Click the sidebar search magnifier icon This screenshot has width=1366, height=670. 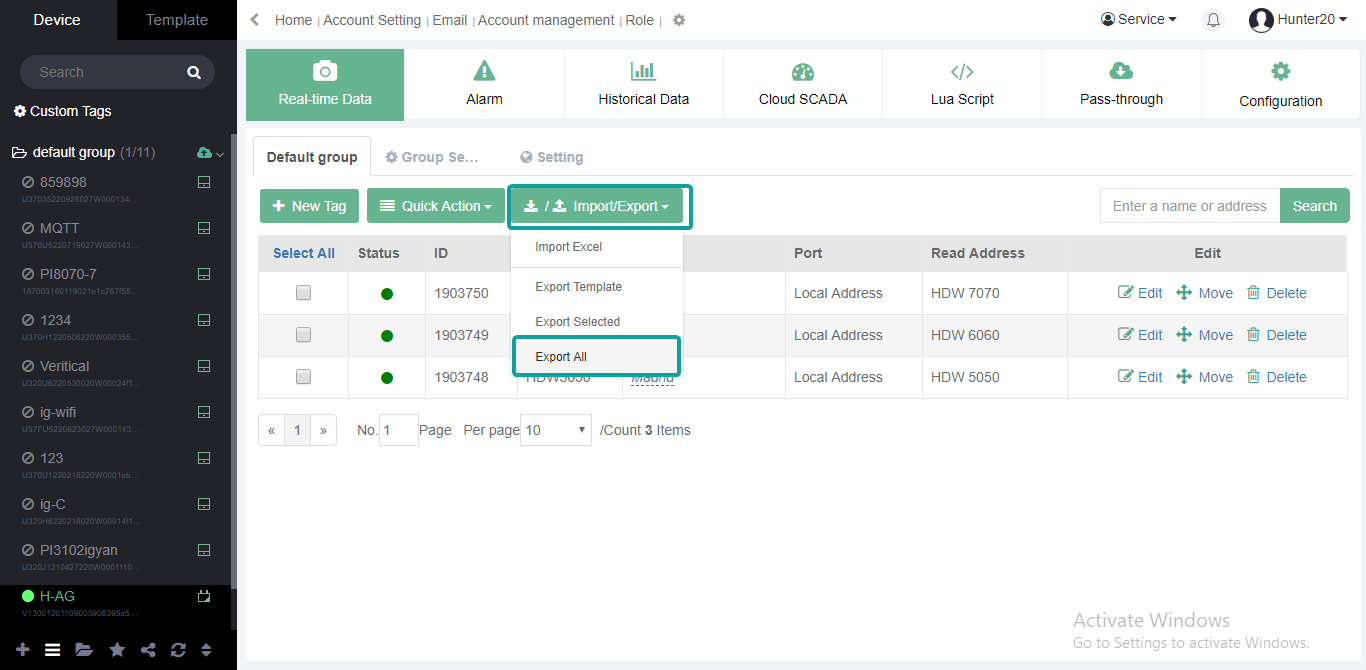pyautogui.click(x=193, y=72)
